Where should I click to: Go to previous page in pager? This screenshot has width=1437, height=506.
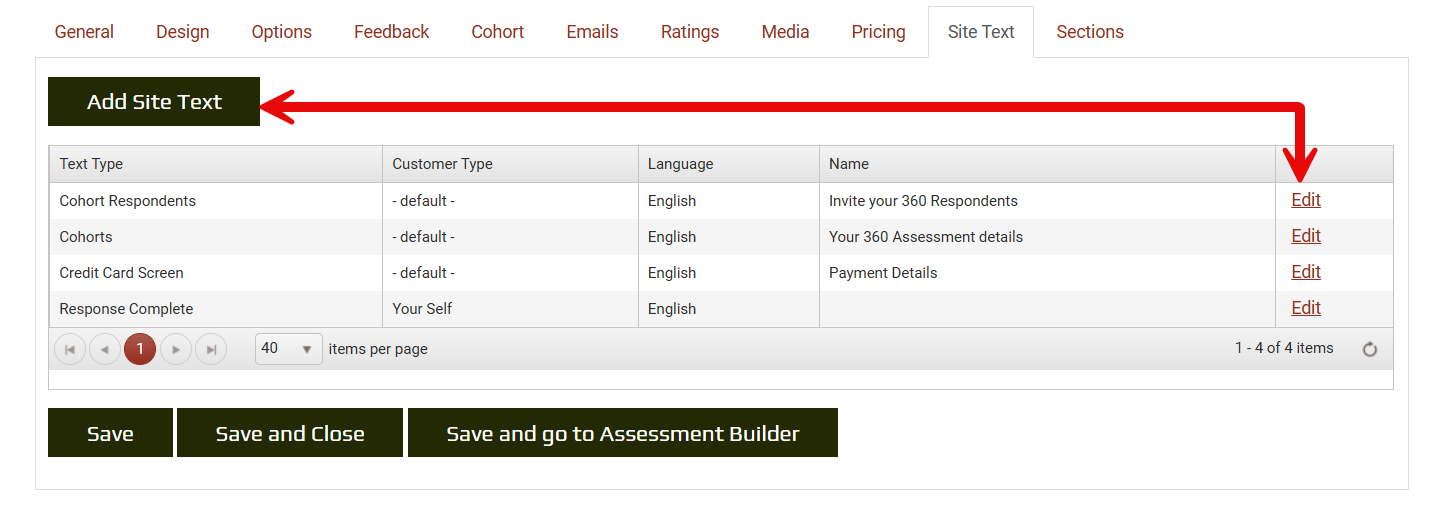105,349
